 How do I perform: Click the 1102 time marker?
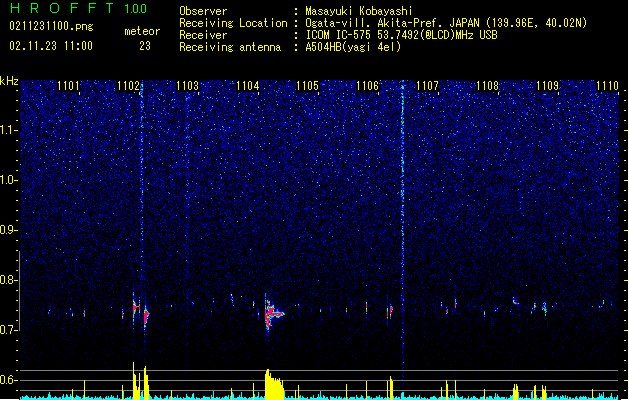tap(128, 86)
